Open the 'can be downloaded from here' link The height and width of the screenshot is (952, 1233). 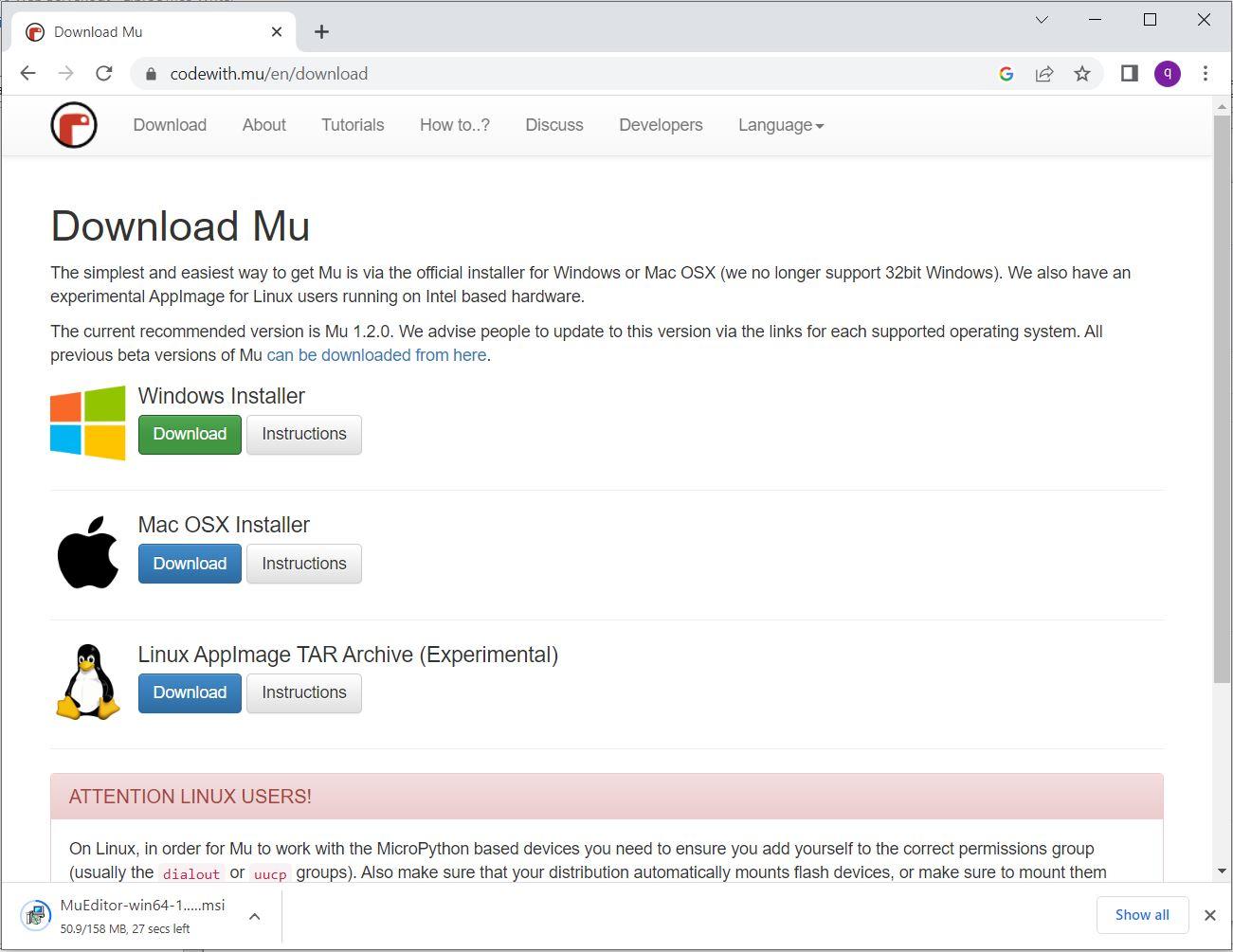coord(376,354)
